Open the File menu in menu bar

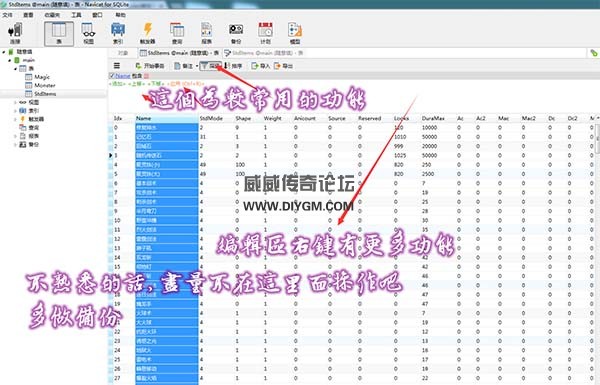[x=8, y=15]
